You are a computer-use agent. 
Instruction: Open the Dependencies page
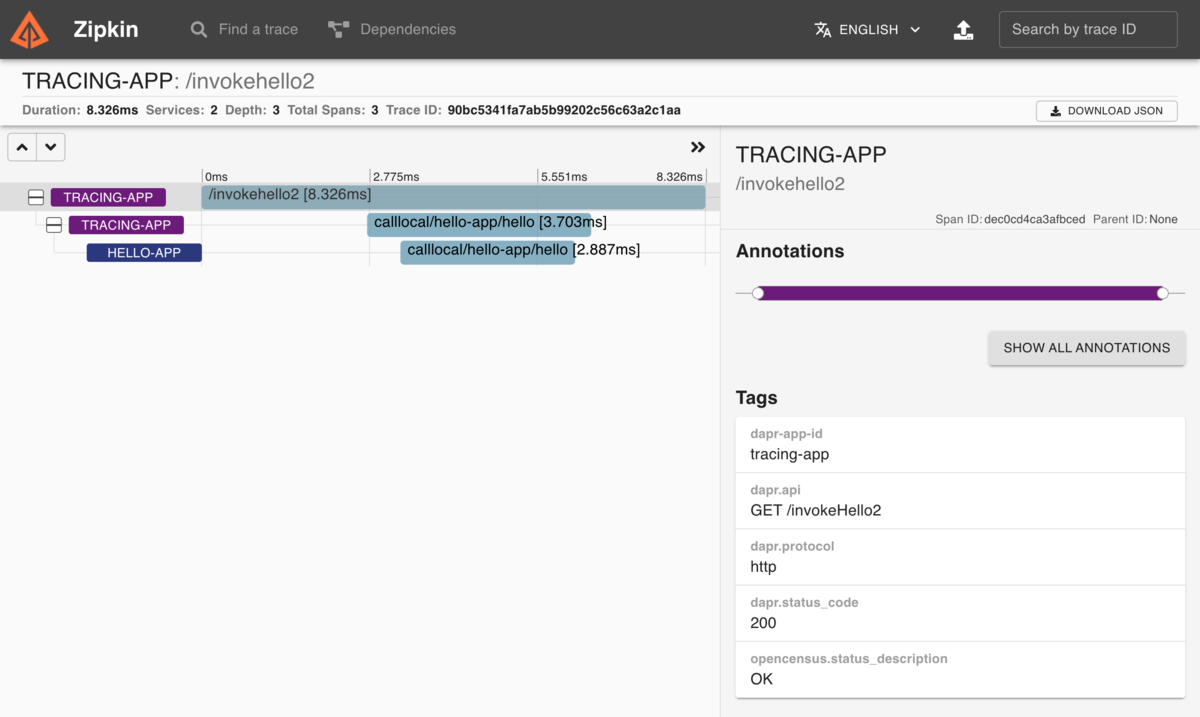pos(391,29)
